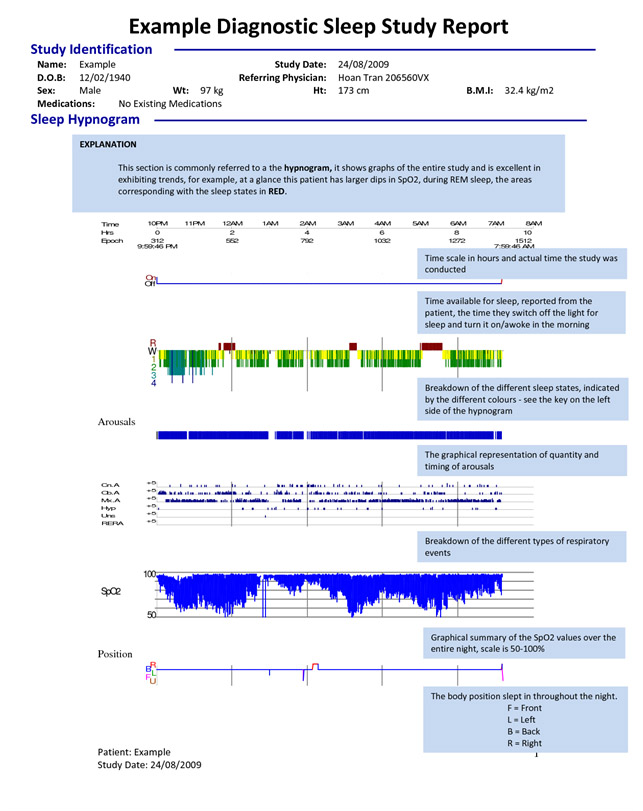Click the Position graph label

click(x=115, y=654)
